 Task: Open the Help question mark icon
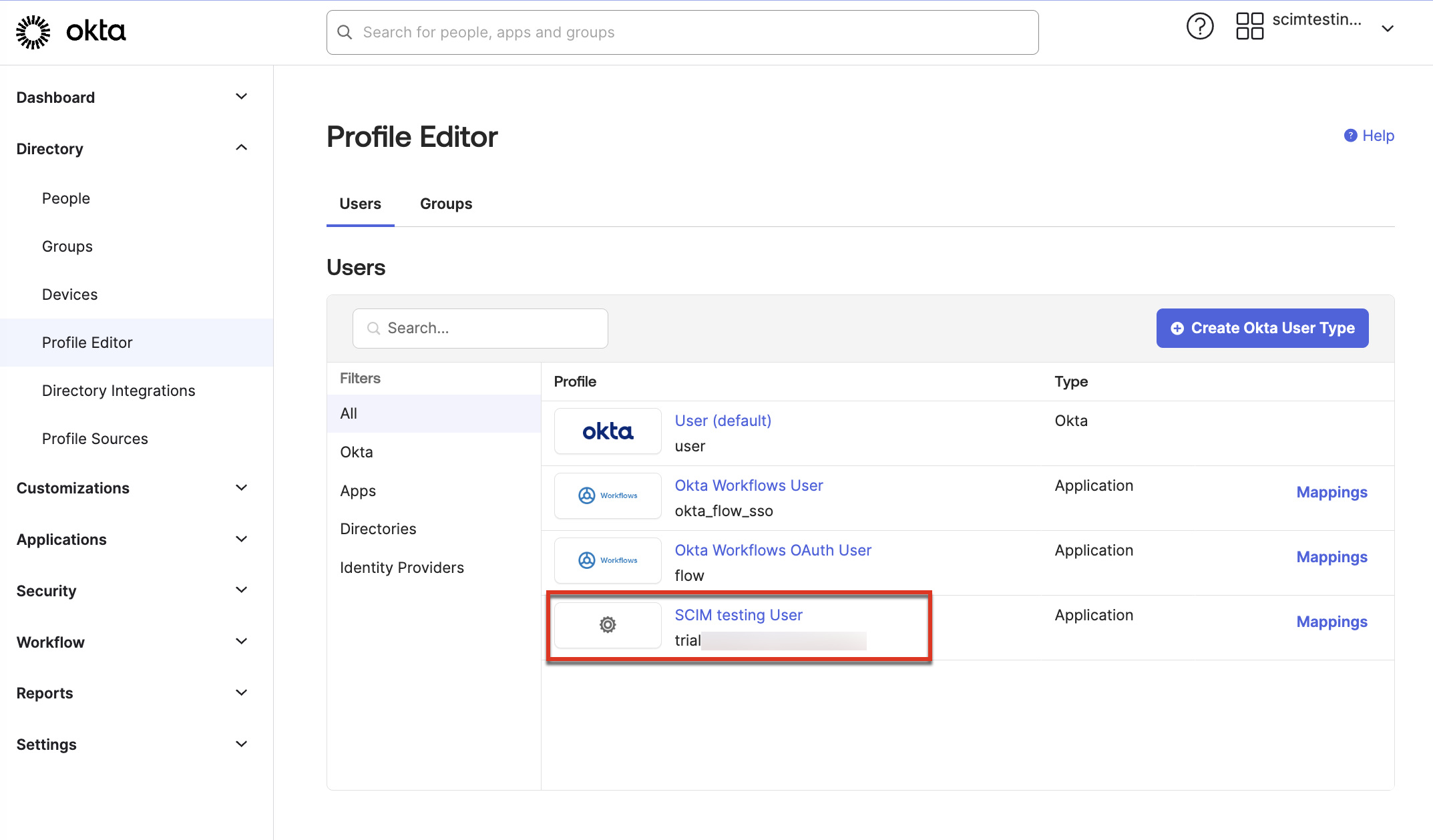tap(1200, 26)
